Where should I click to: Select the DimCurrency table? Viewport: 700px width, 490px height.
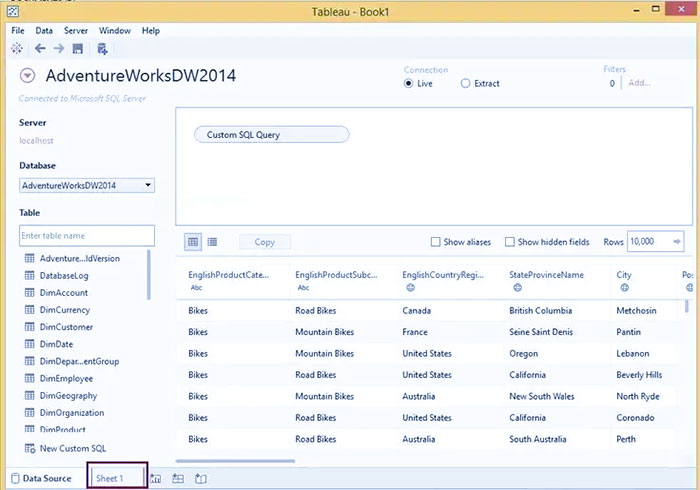tap(65, 310)
